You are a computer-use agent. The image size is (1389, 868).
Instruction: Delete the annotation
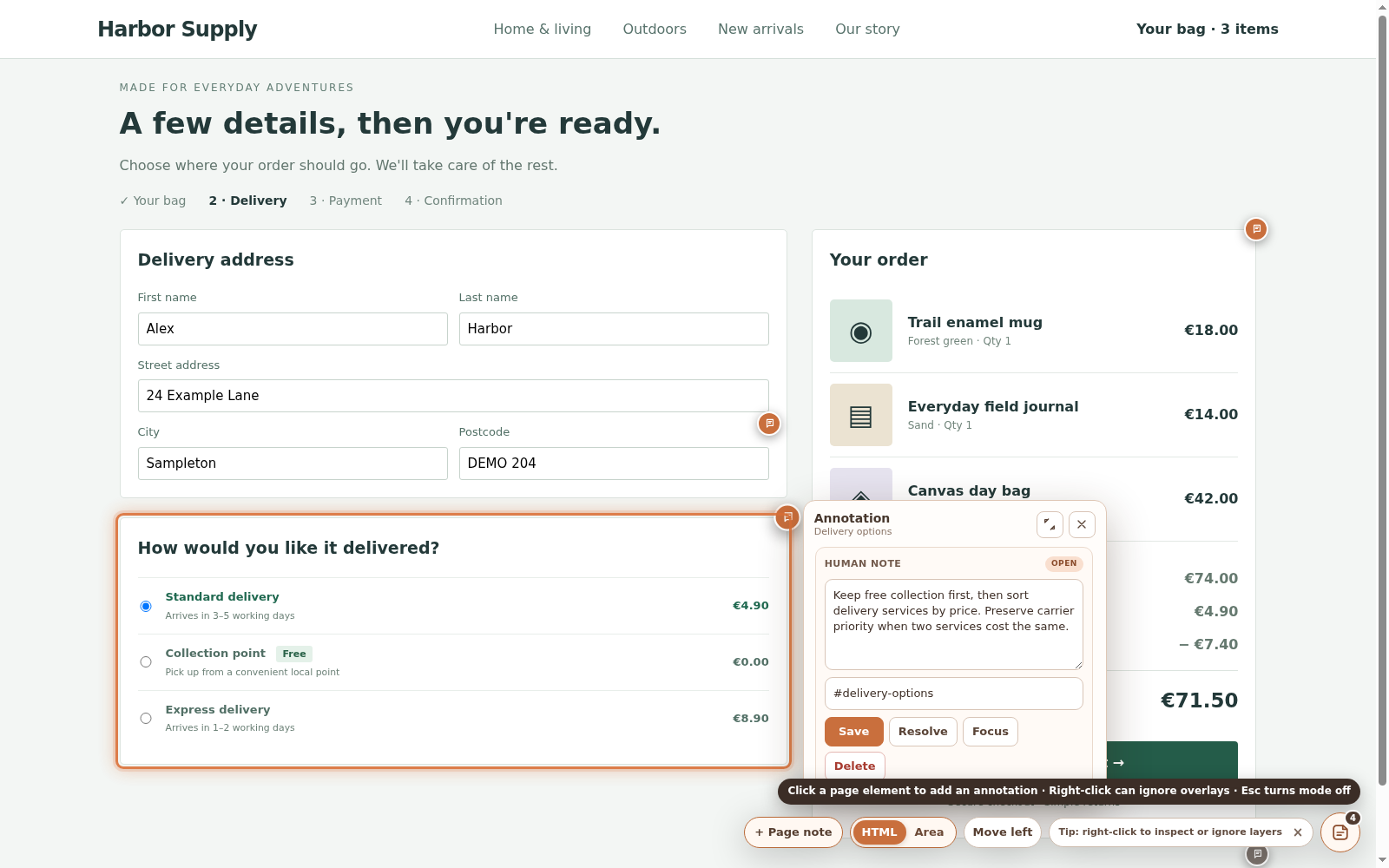point(855,766)
